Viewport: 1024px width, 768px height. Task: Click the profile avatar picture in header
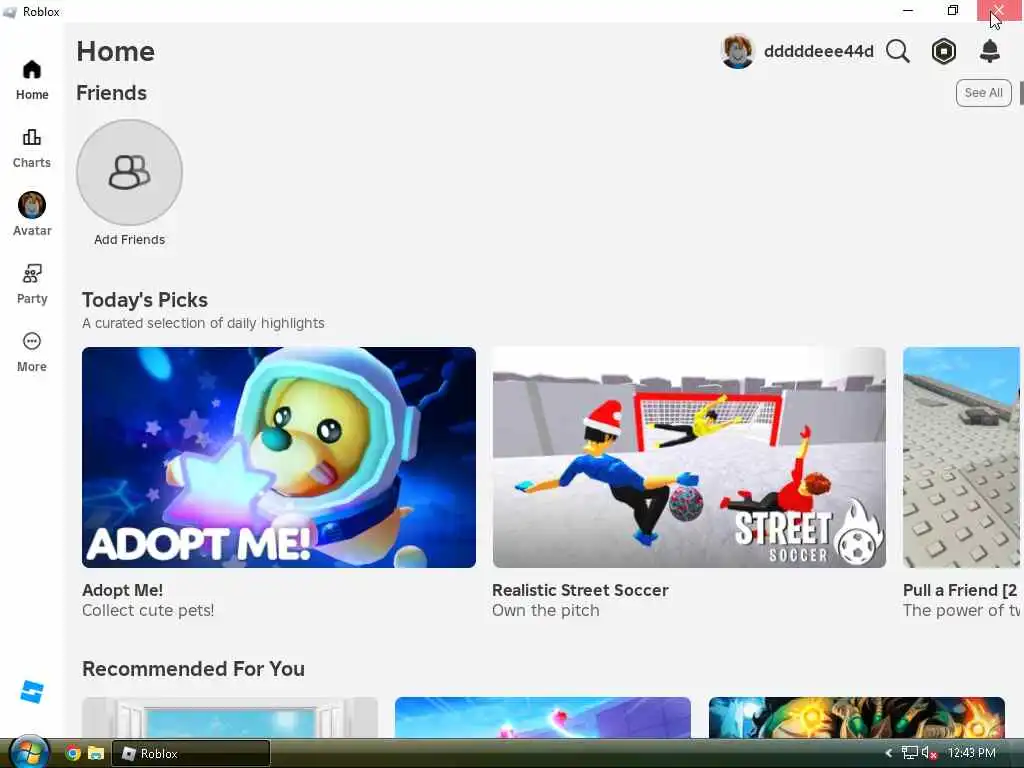(737, 51)
